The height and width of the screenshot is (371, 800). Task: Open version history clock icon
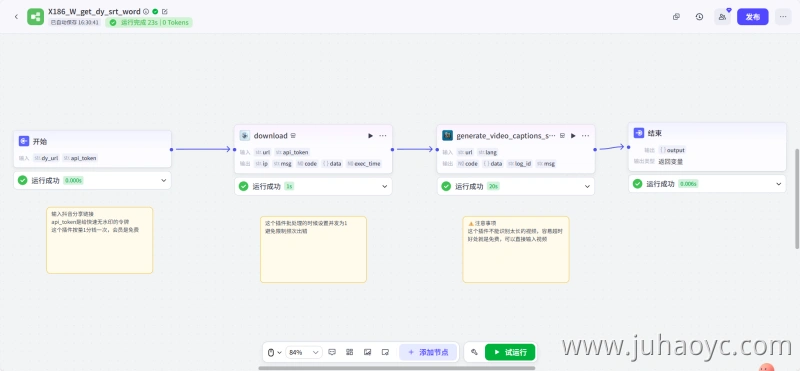[x=699, y=17]
